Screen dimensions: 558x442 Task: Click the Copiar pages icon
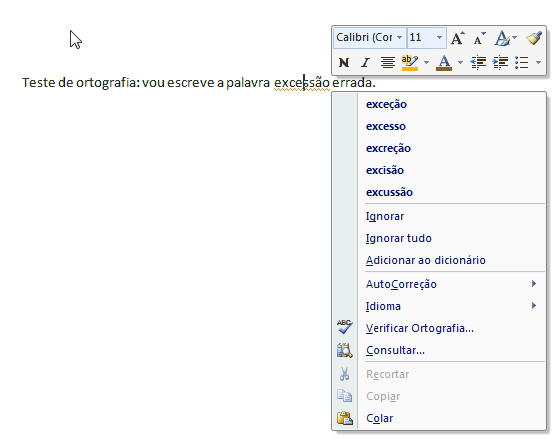[x=344, y=396]
